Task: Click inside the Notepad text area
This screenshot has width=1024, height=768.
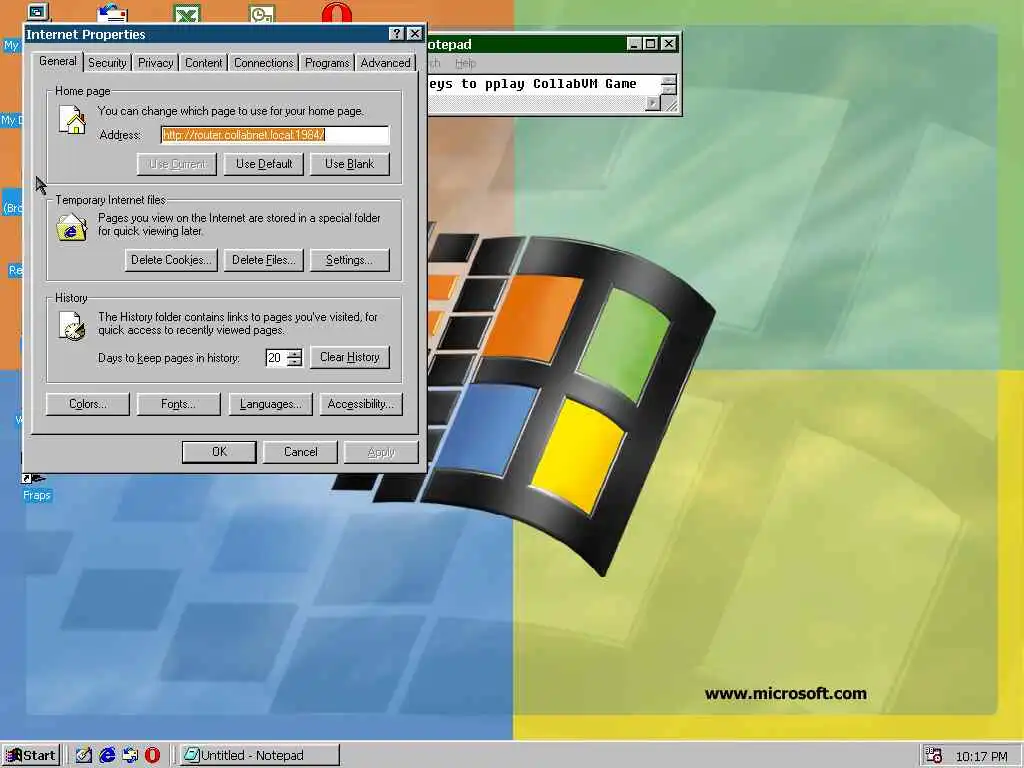Action: [x=543, y=84]
